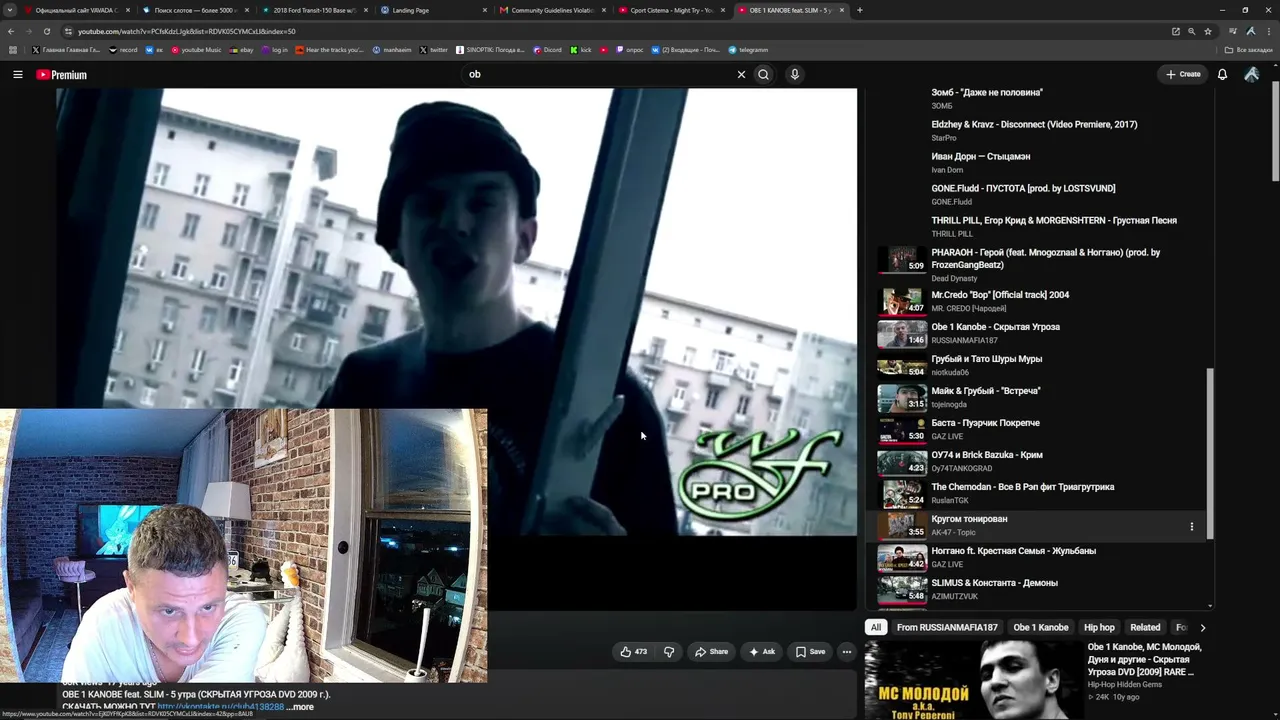The height and width of the screenshot is (720, 1280).
Task: Open the Ask button under video
Action: 762,652
